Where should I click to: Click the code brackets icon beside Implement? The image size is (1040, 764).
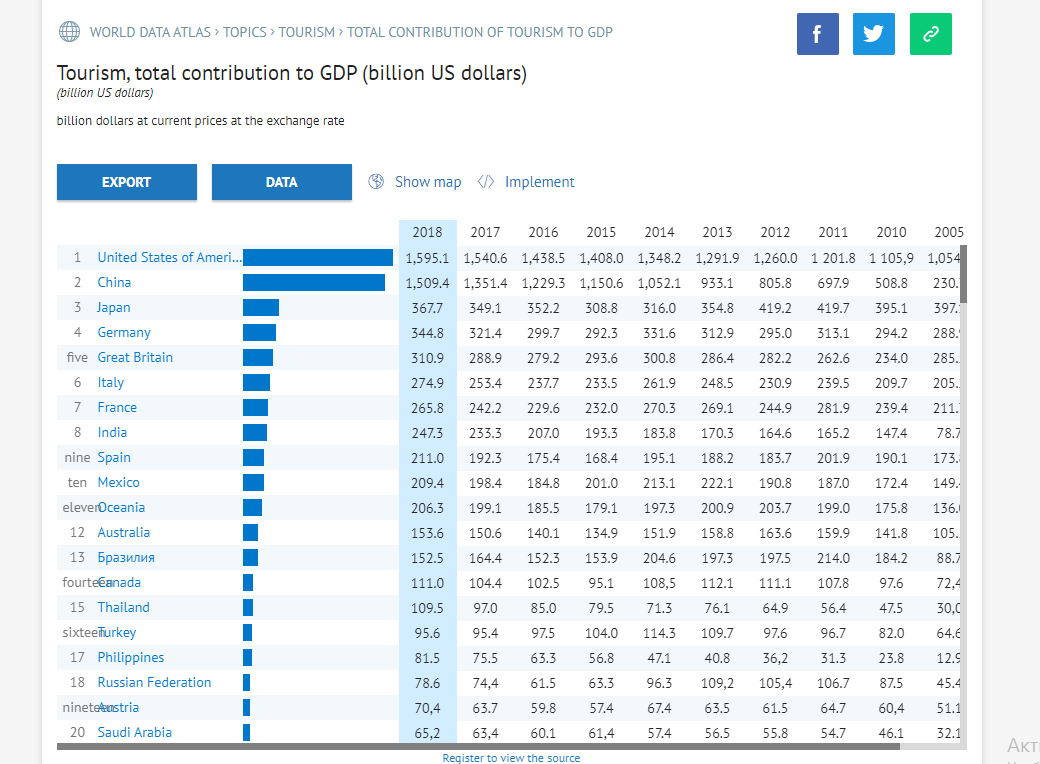click(x=486, y=182)
